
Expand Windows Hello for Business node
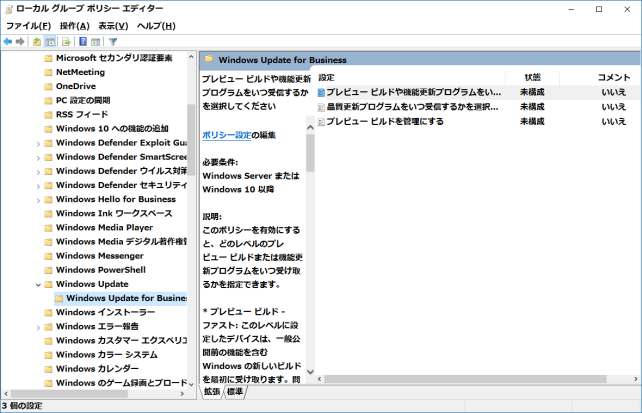pos(38,200)
